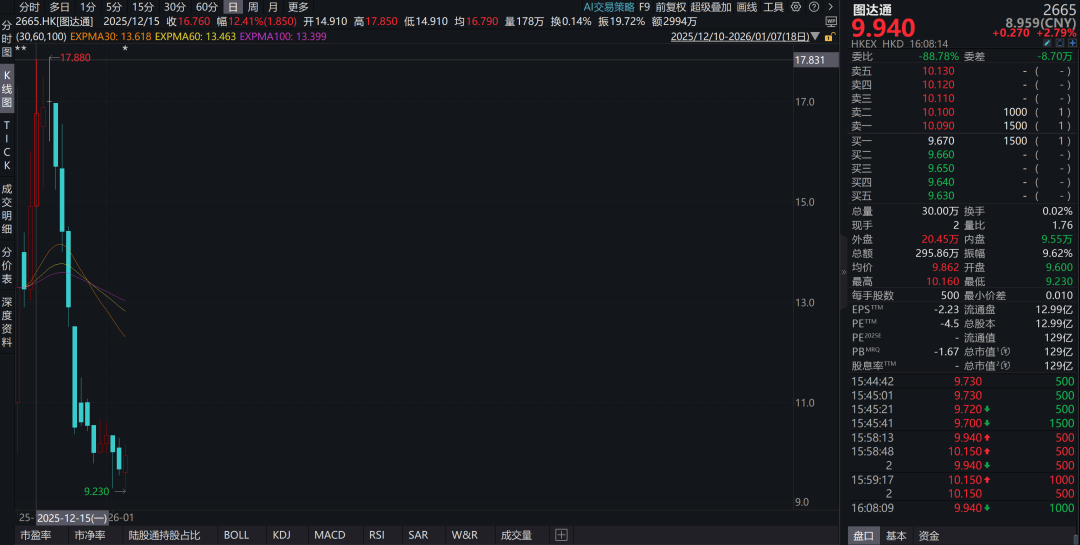Image resolution: width=1080 pixels, height=545 pixels.
Task: Open 成交明细 in left sidebar
Action: pyautogui.click(x=7, y=208)
